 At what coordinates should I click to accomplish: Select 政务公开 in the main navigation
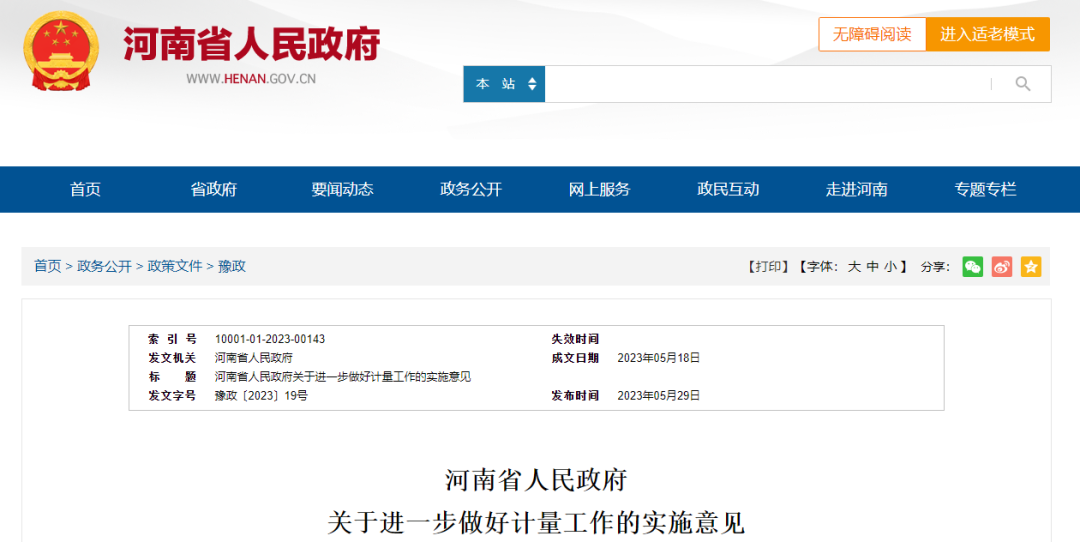tap(471, 189)
